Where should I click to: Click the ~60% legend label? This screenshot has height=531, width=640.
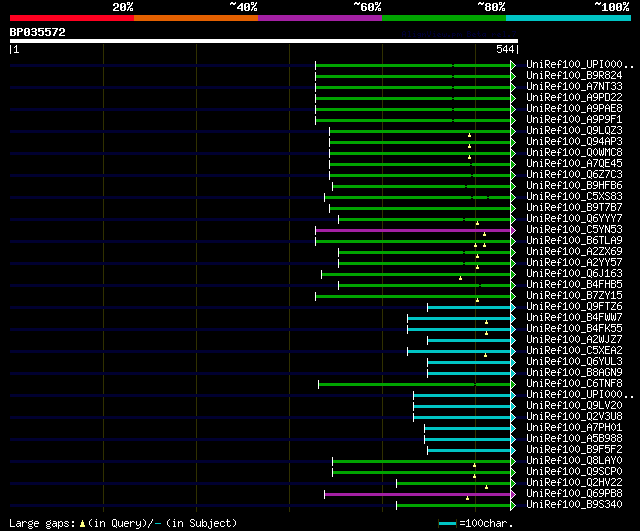coord(367,7)
